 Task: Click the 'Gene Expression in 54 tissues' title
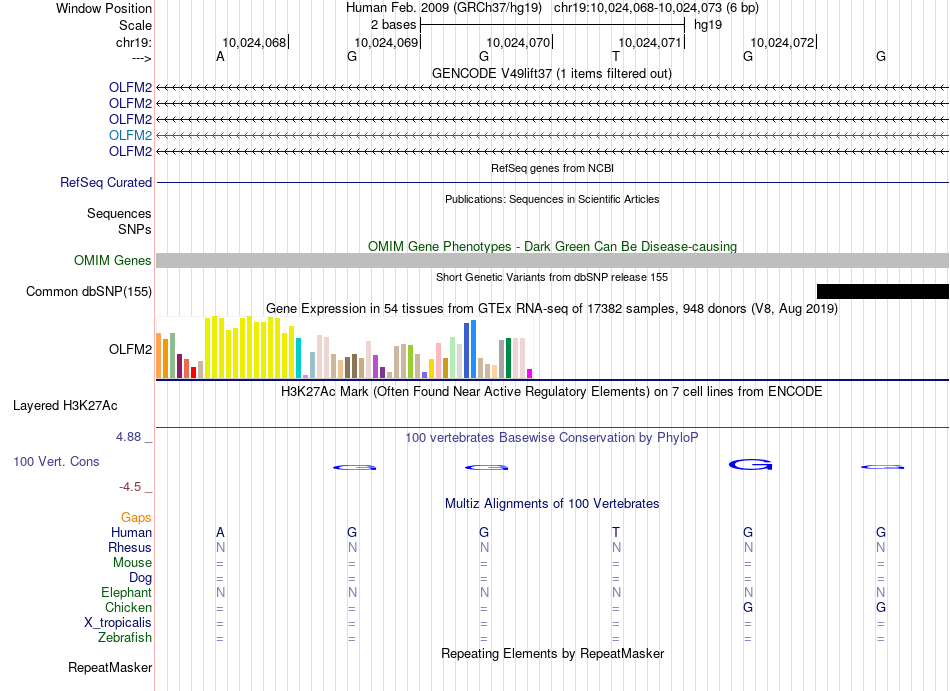point(552,308)
